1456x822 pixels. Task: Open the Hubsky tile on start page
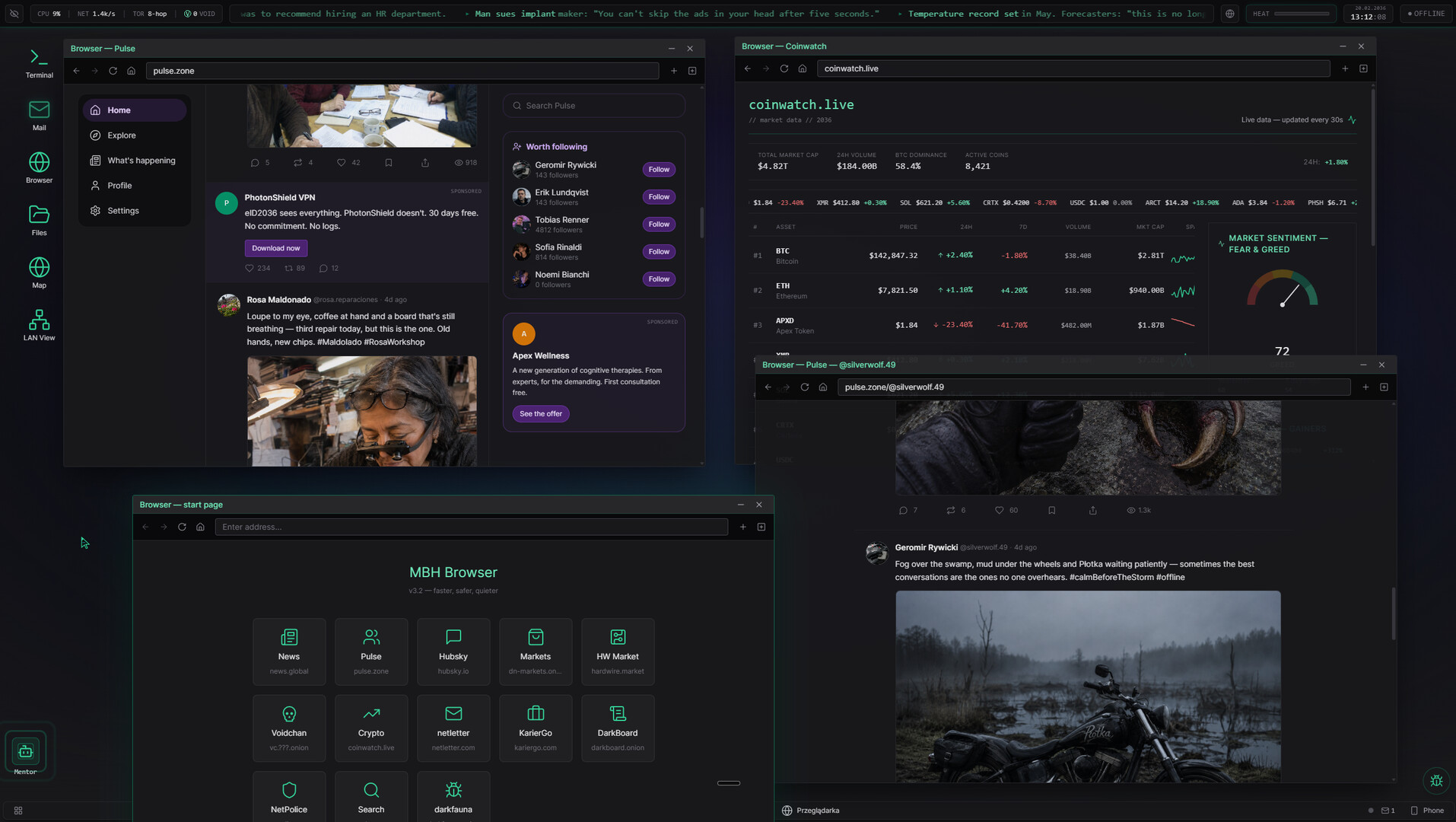tap(453, 652)
